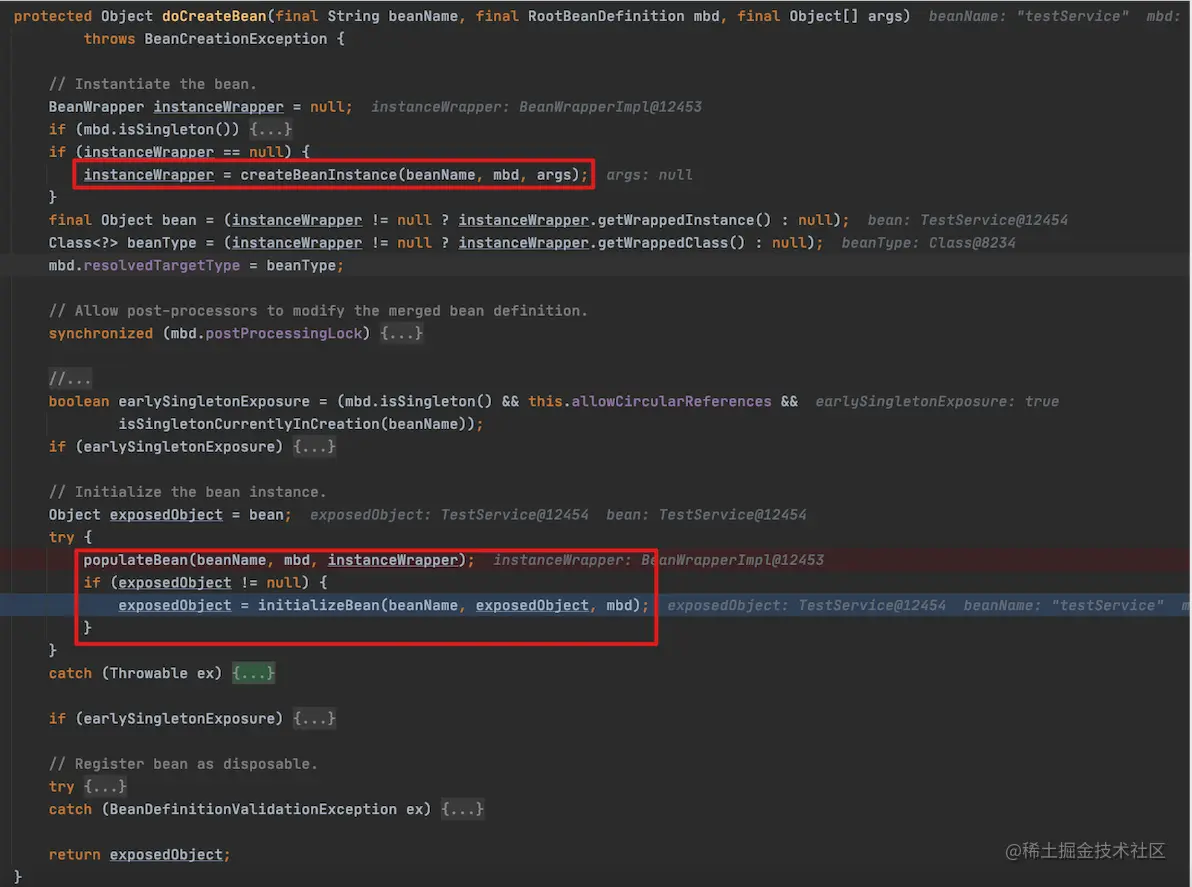Click the 'if (exposedObject != null)' condition

[197, 582]
